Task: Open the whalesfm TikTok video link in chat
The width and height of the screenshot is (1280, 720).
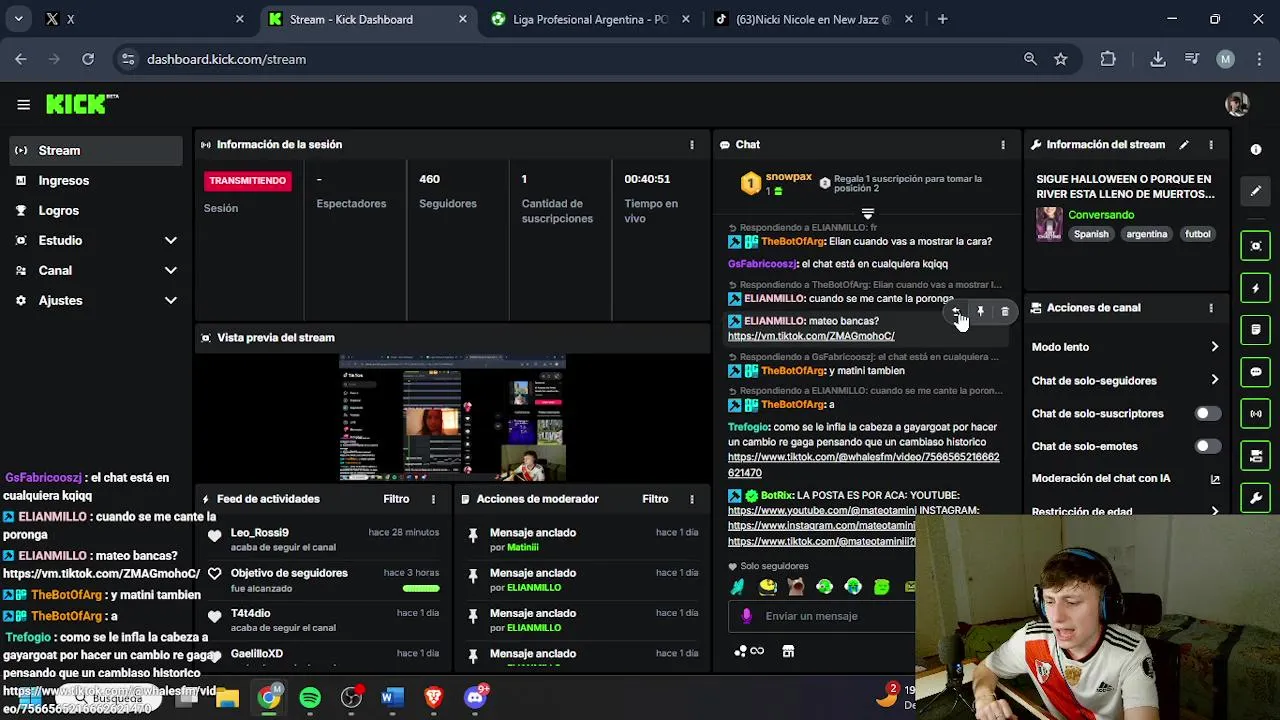Action: click(863, 465)
